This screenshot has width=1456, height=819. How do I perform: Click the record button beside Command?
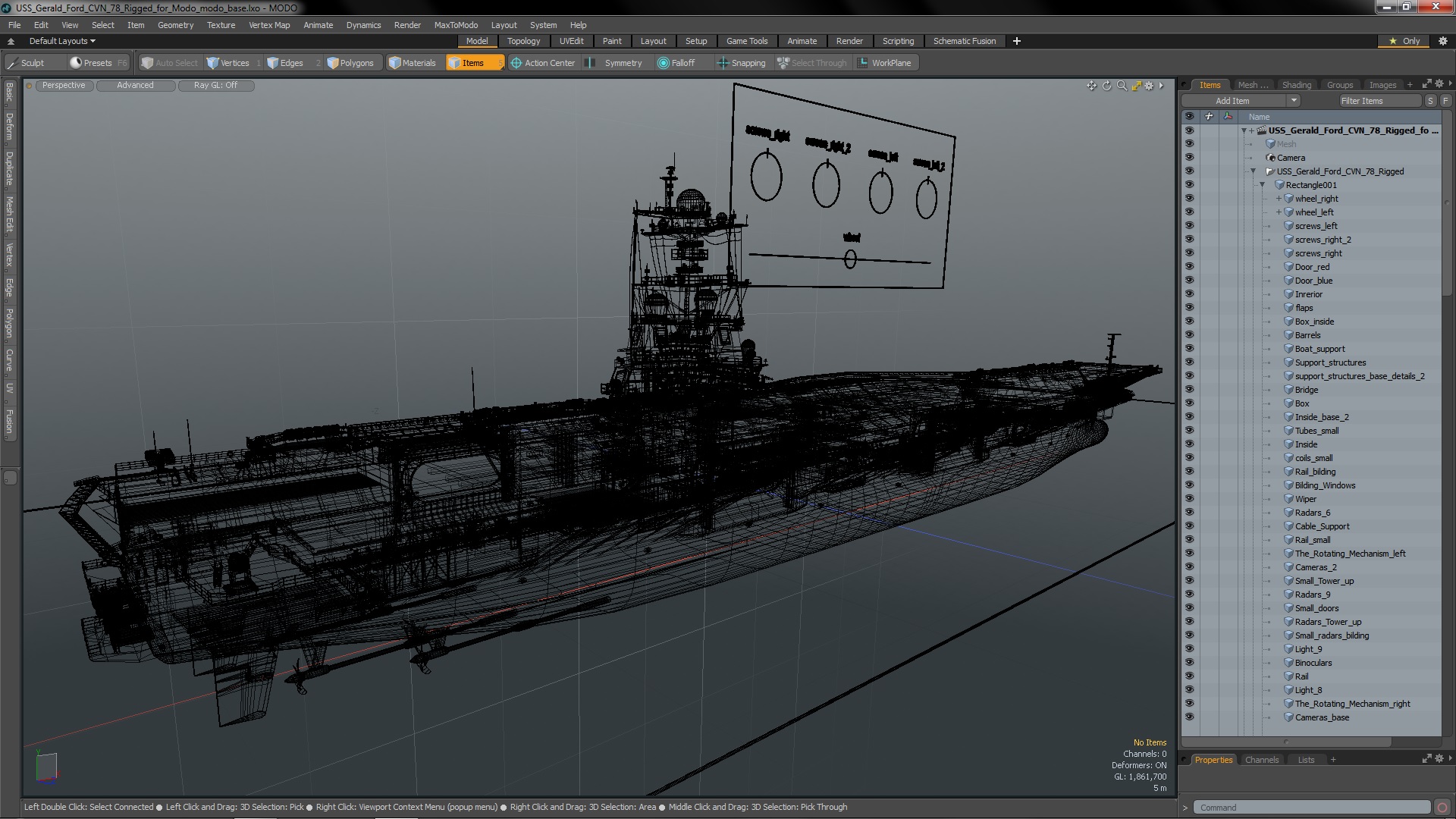tap(1442, 808)
